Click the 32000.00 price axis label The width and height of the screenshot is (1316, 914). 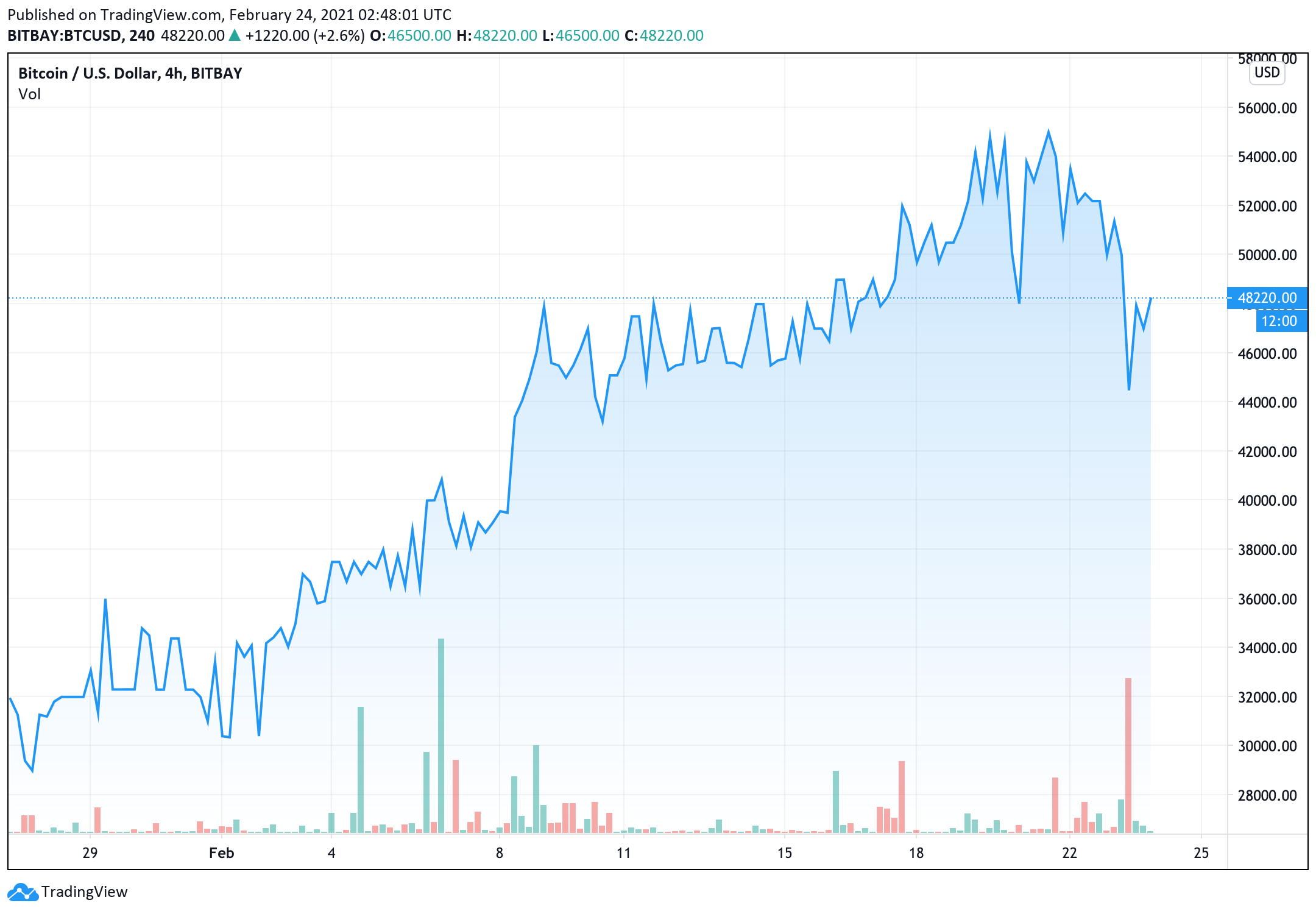pyautogui.click(x=1267, y=697)
